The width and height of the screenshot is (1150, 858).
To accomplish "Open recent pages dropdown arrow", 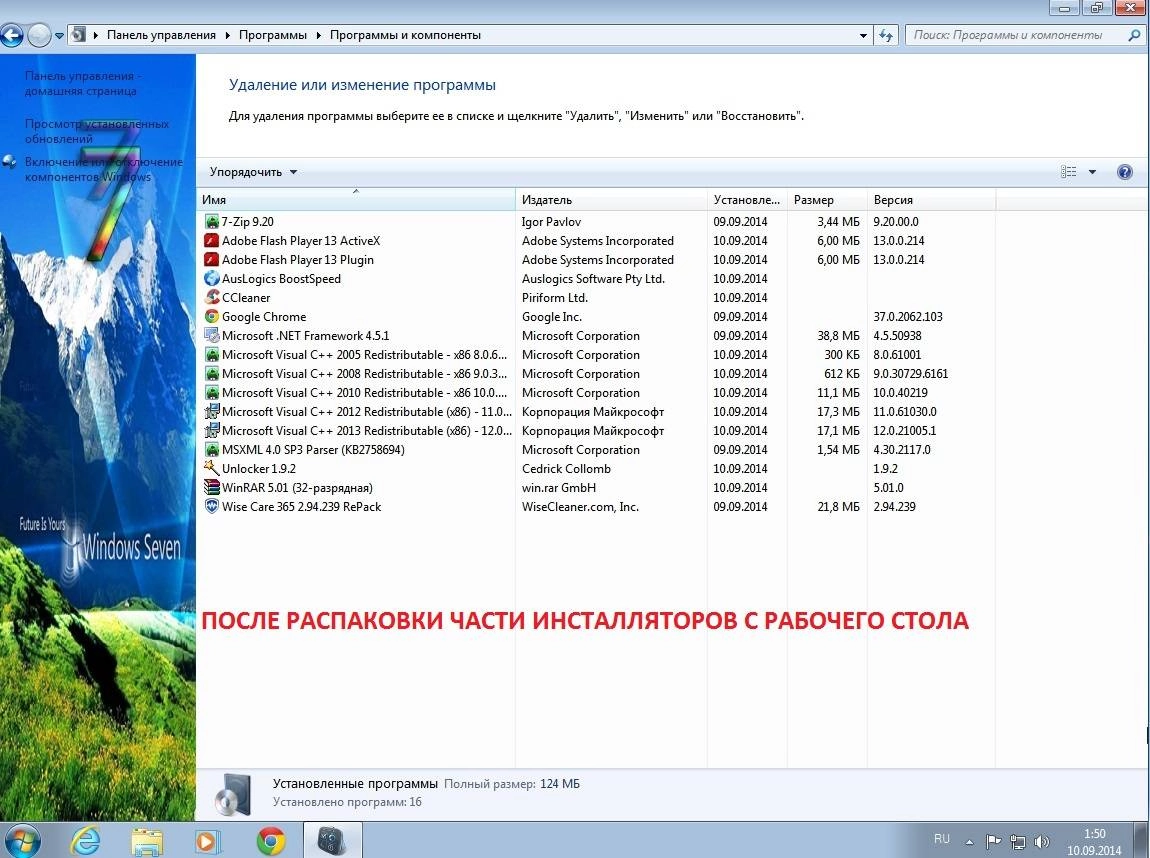I will (59, 35).
